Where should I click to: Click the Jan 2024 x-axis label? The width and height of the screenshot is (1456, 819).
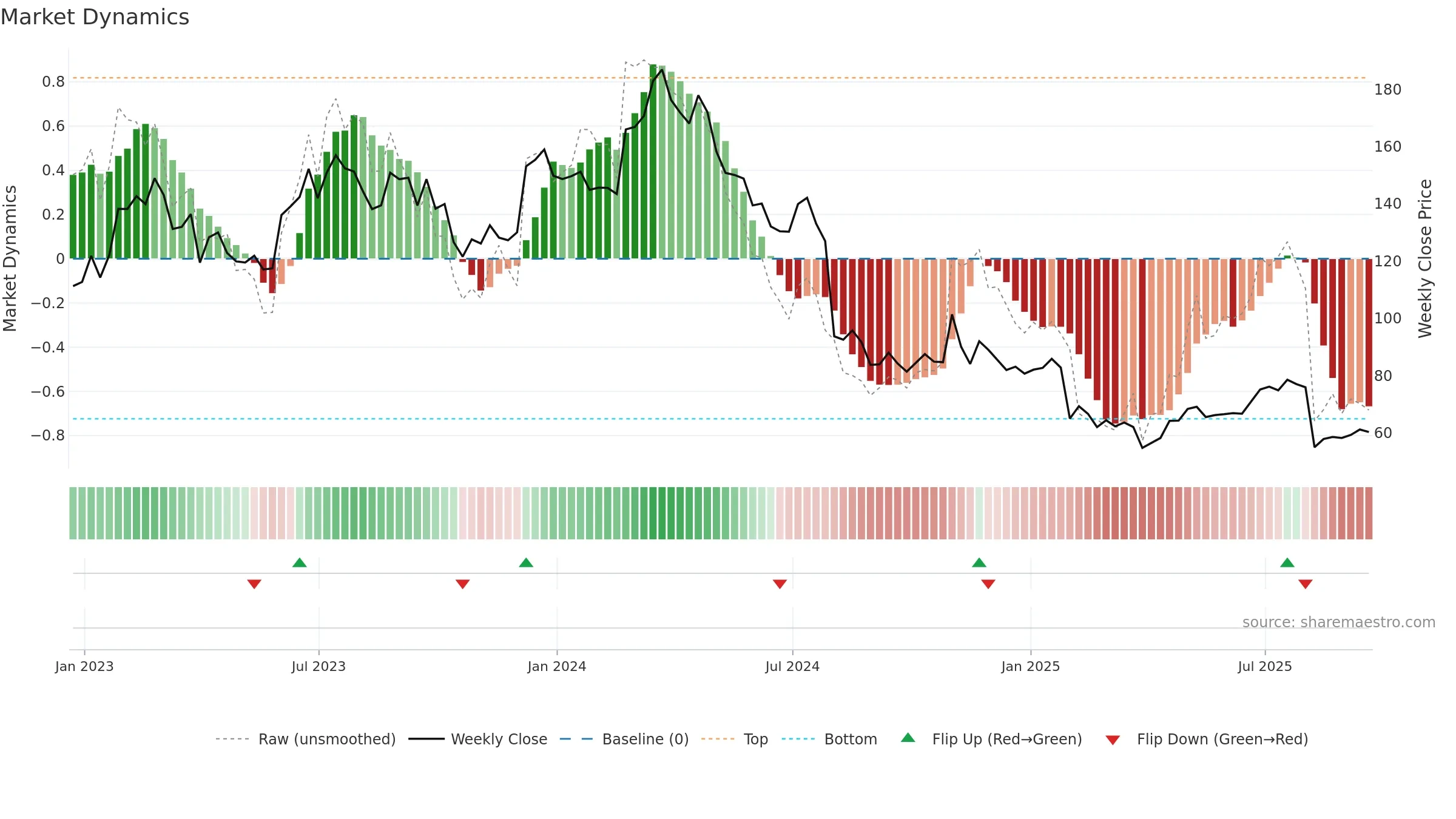point(557,667)
